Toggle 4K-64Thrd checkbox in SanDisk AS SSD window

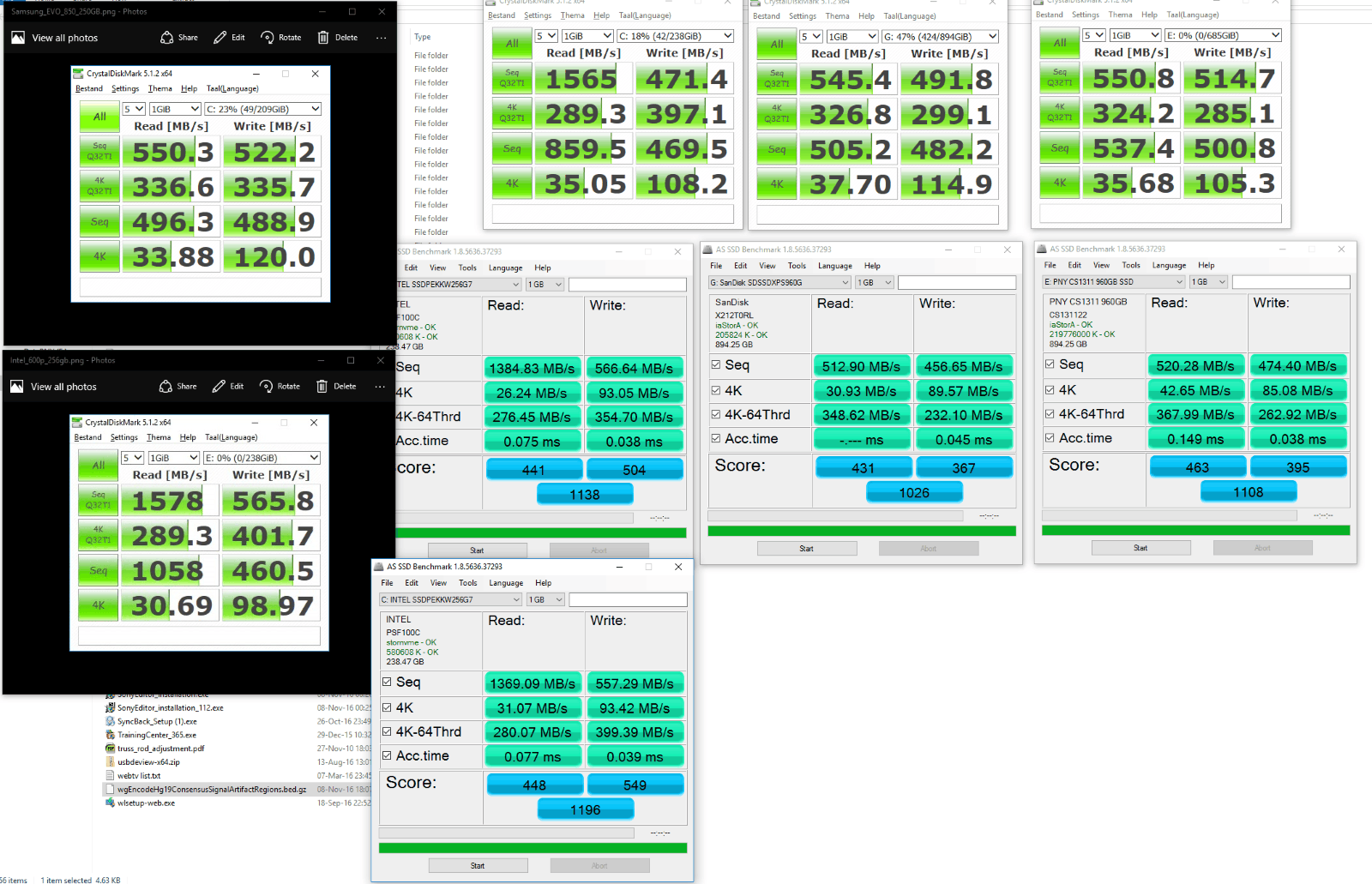[716, 414]
